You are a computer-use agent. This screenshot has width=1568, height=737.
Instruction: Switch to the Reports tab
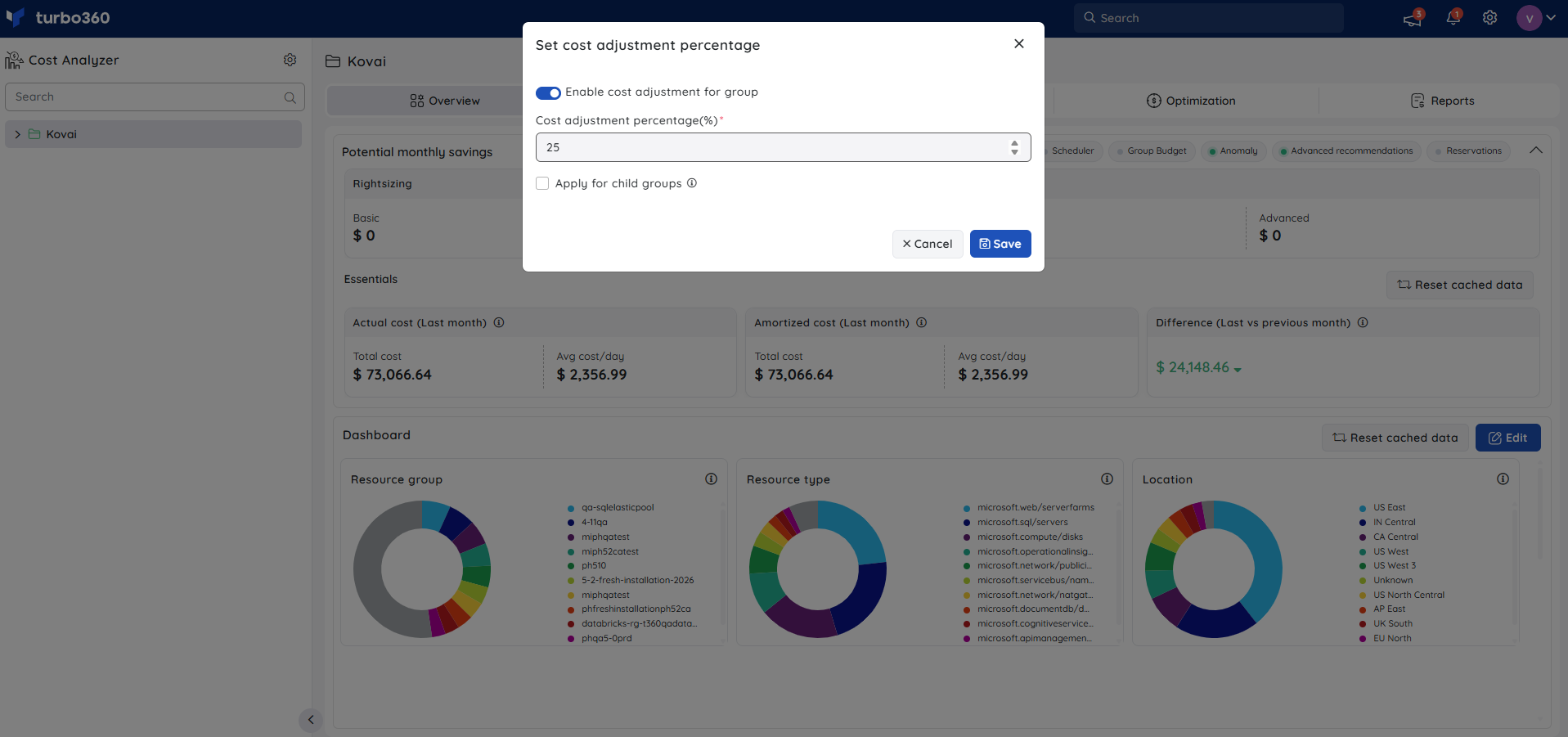1443,101
